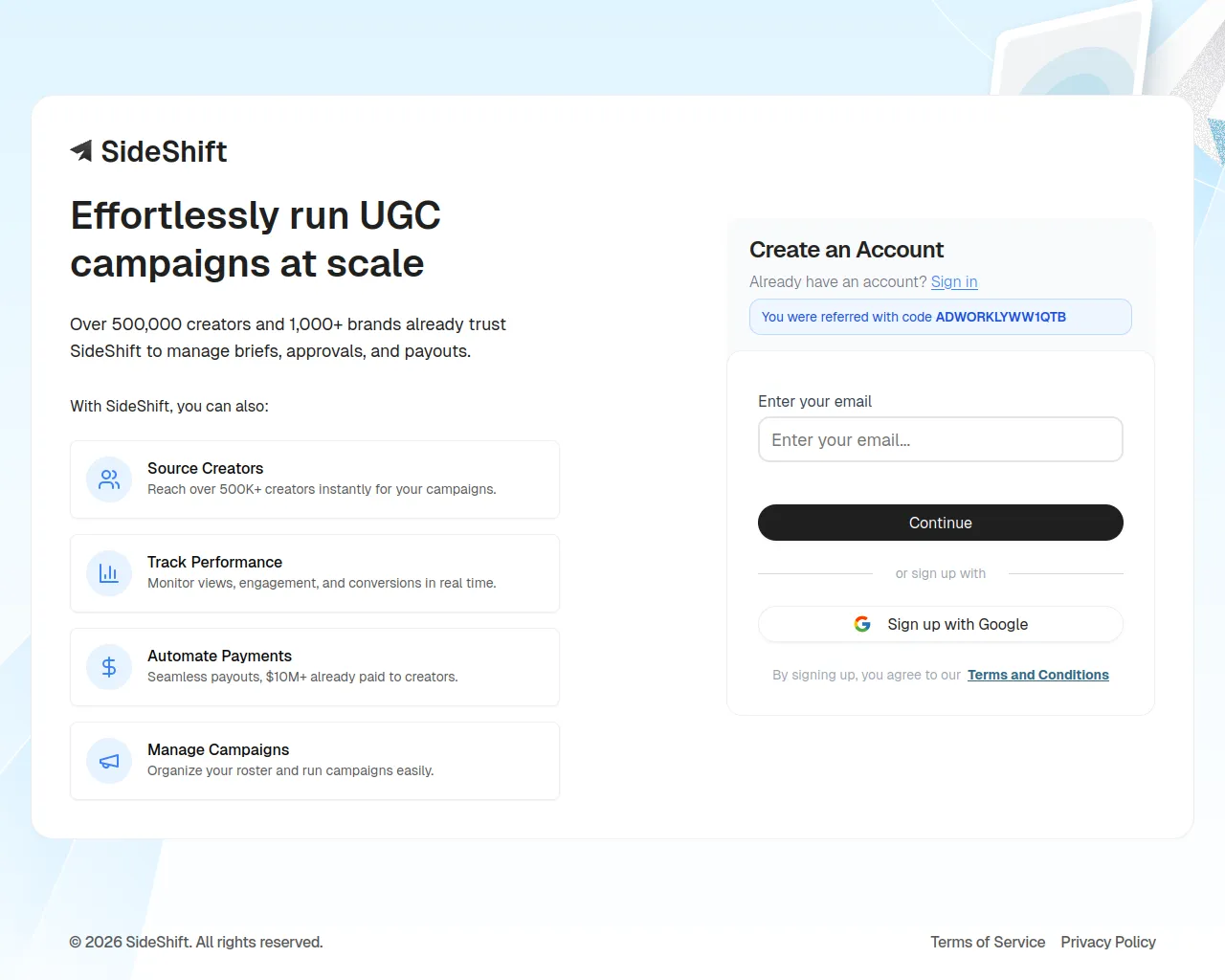Click 'Organize your roster' description
This screenshot has width=1225, height=980.
(x=290, y=770)
